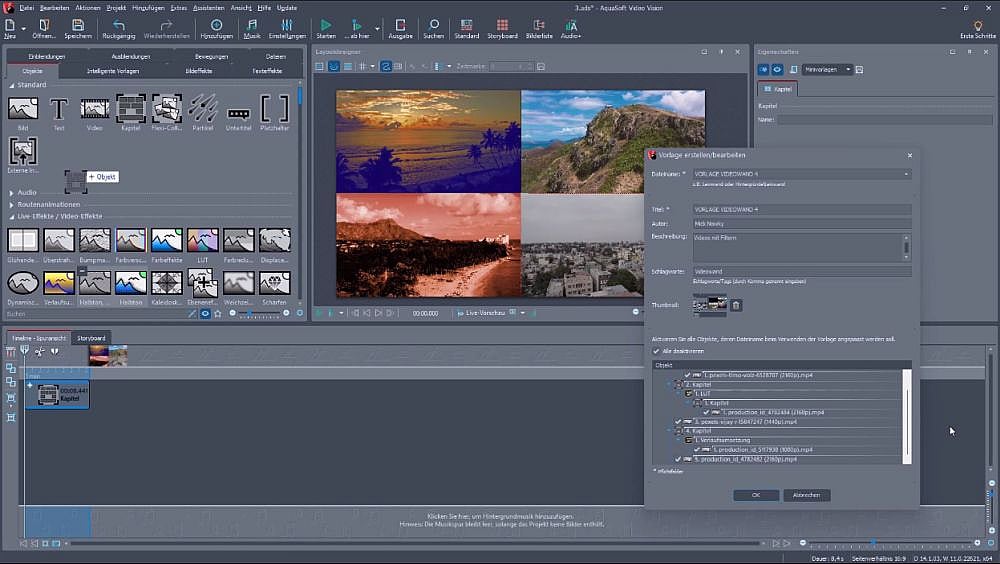The height and width of the screenshot is (564, 1000).
Task: Open the Musik toolbar icon
Action: [251, 27]
